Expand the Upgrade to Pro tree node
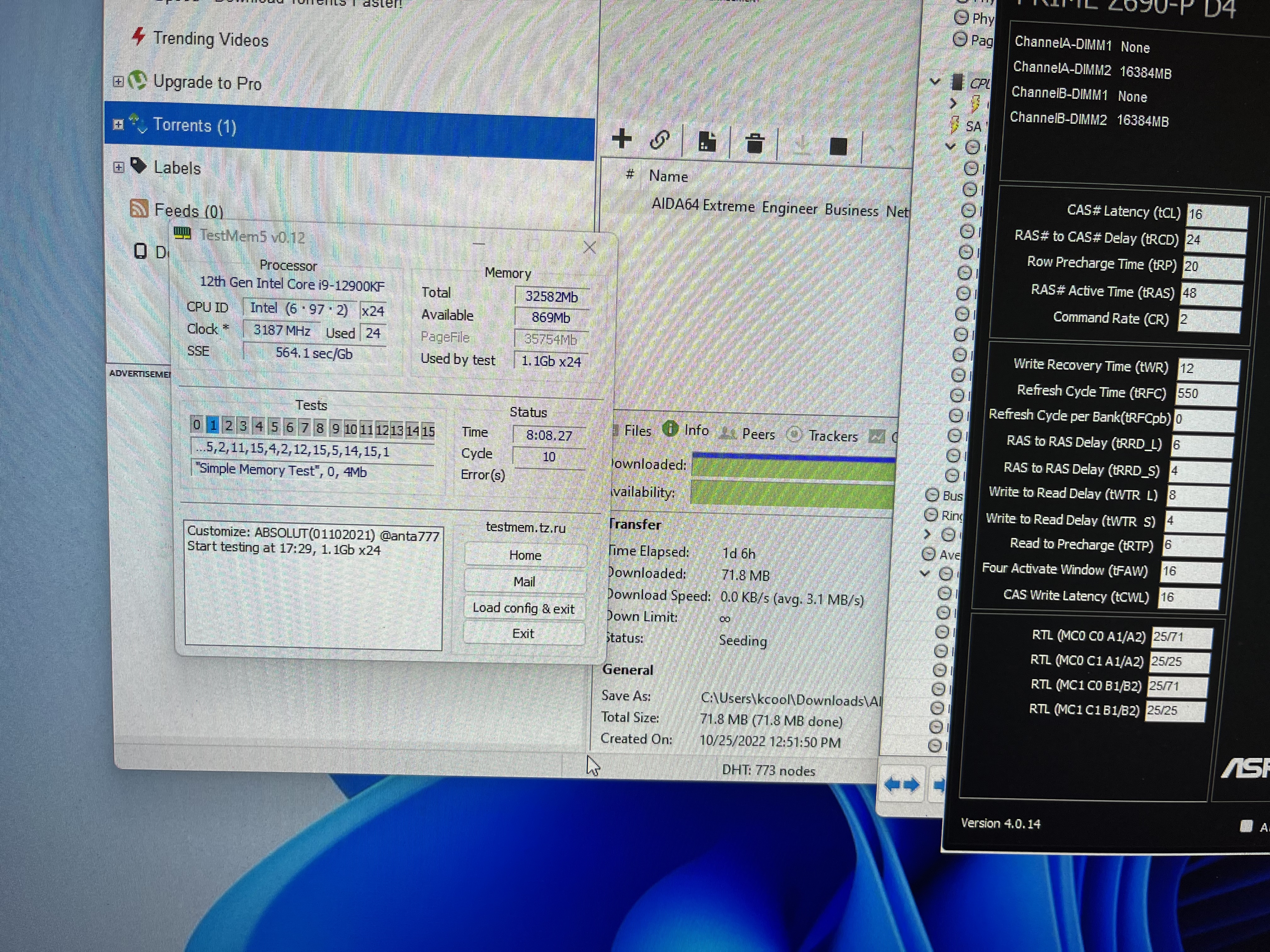This screenshot has width=1270, height=952. tap(118, 82)
